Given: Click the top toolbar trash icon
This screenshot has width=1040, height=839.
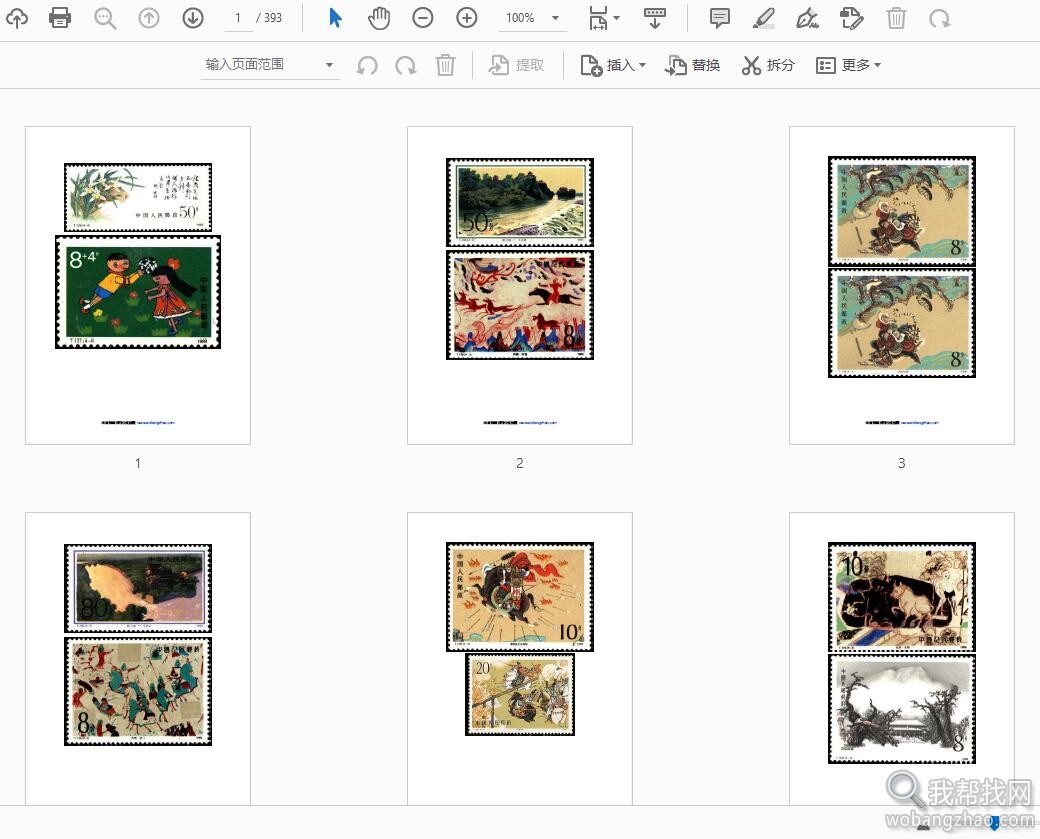Looking at the screenshot, I should [x=896, y=18].
